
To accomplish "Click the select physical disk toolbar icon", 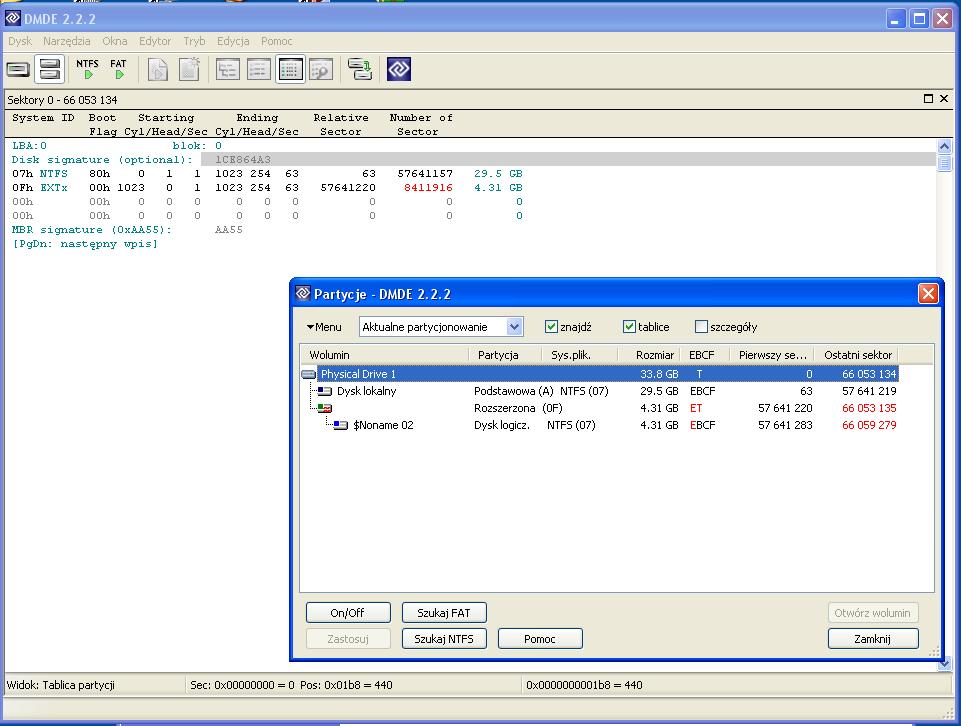I will tap(18, 69).
